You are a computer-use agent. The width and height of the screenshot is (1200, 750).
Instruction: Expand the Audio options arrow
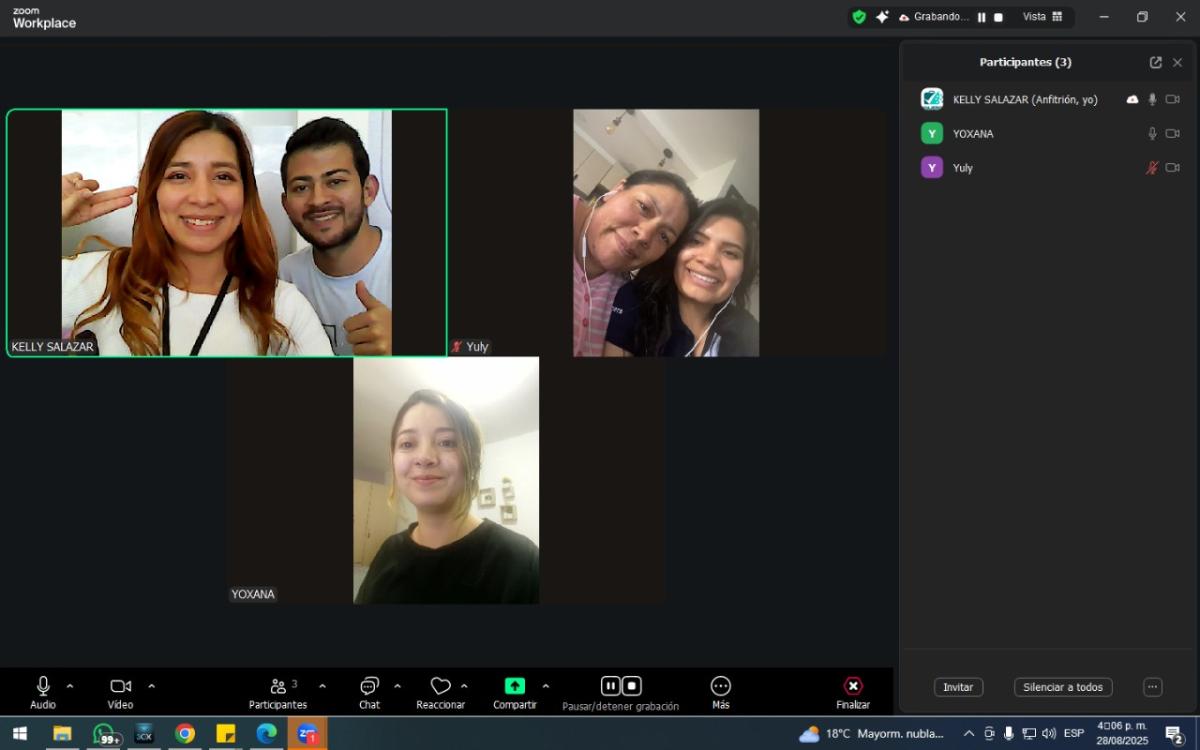click(70, 686)
